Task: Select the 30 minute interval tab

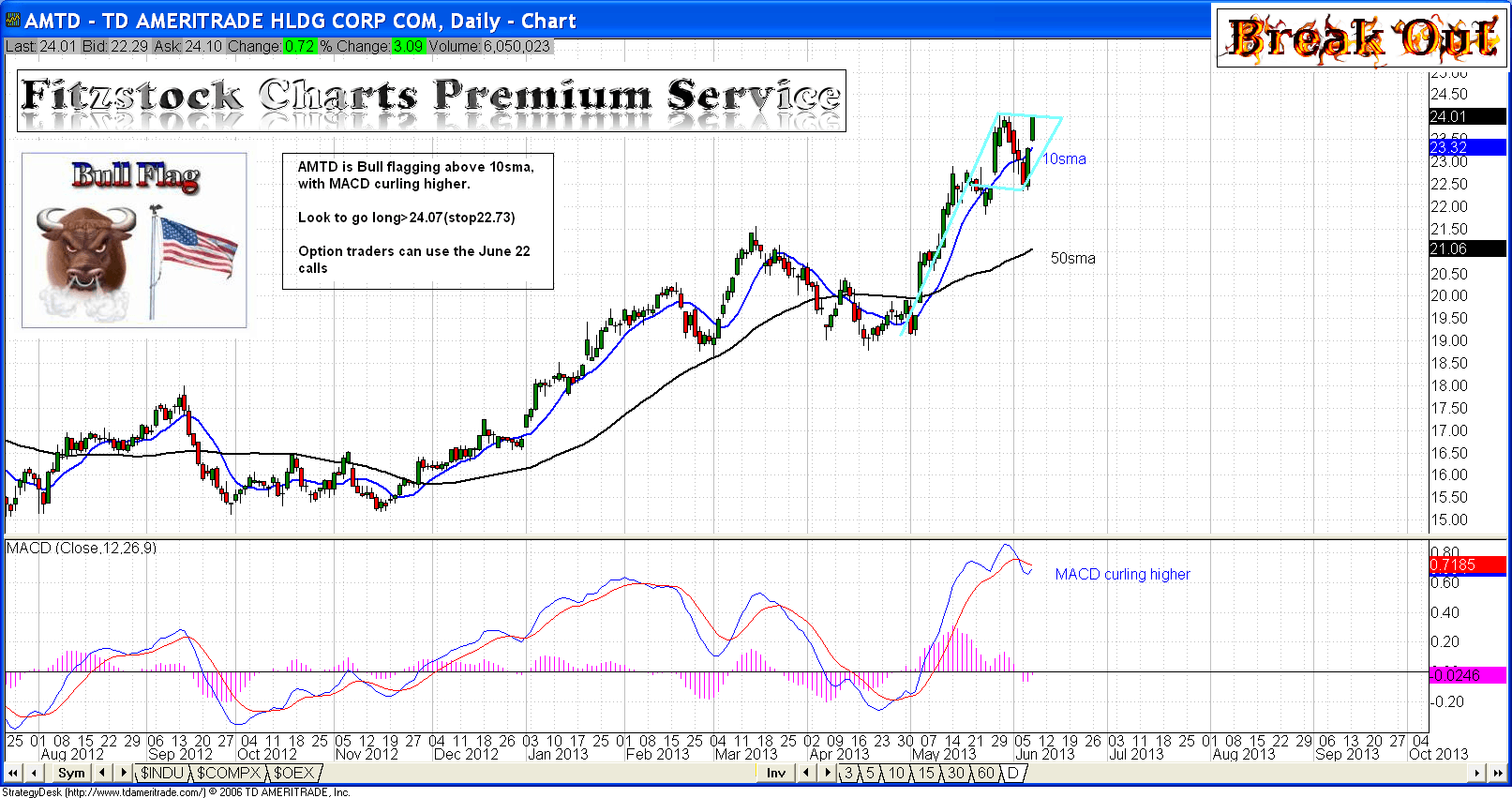Action: pos(955,773)
